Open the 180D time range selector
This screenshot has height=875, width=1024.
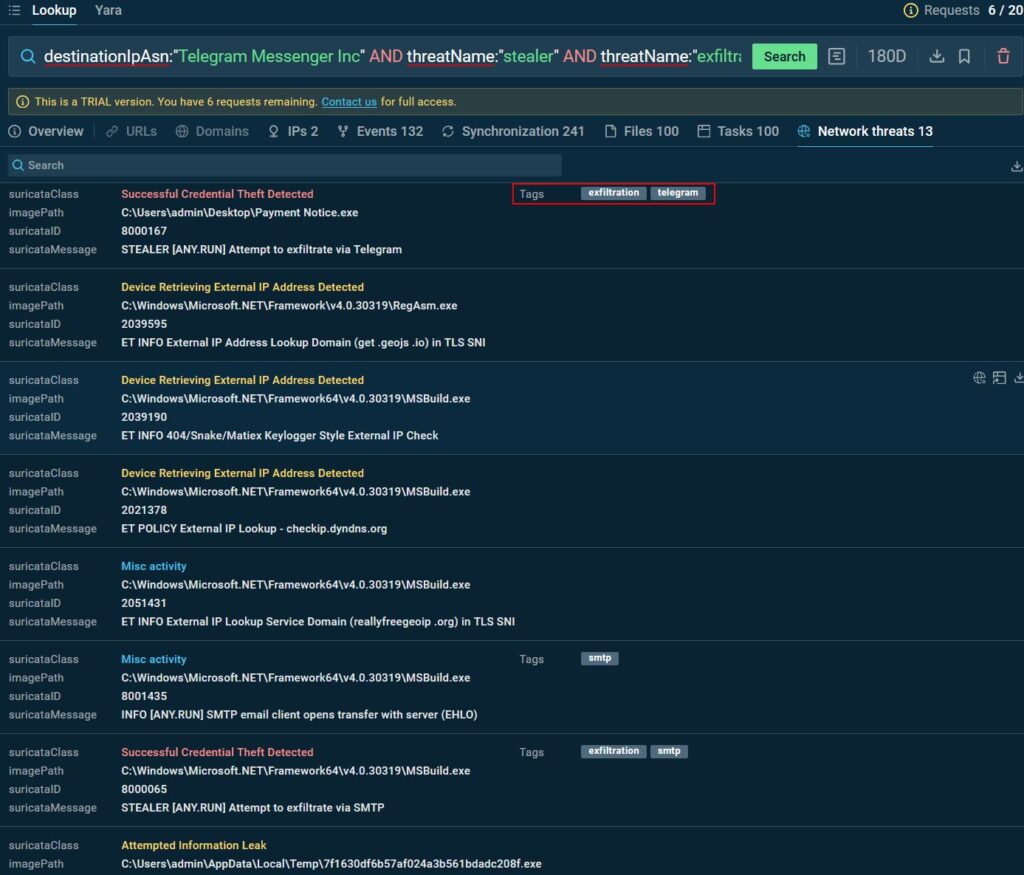(x=886, y=56)
